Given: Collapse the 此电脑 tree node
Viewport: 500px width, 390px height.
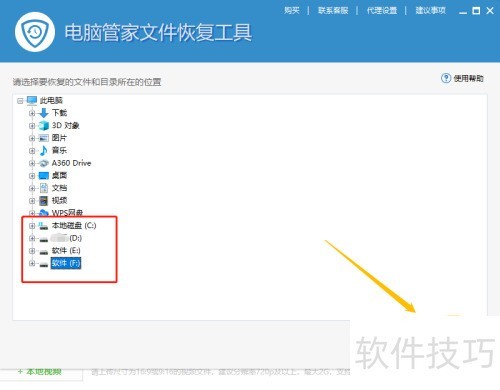Looking at the screenshot, I should pyautogui.click(x=20, y=101).
